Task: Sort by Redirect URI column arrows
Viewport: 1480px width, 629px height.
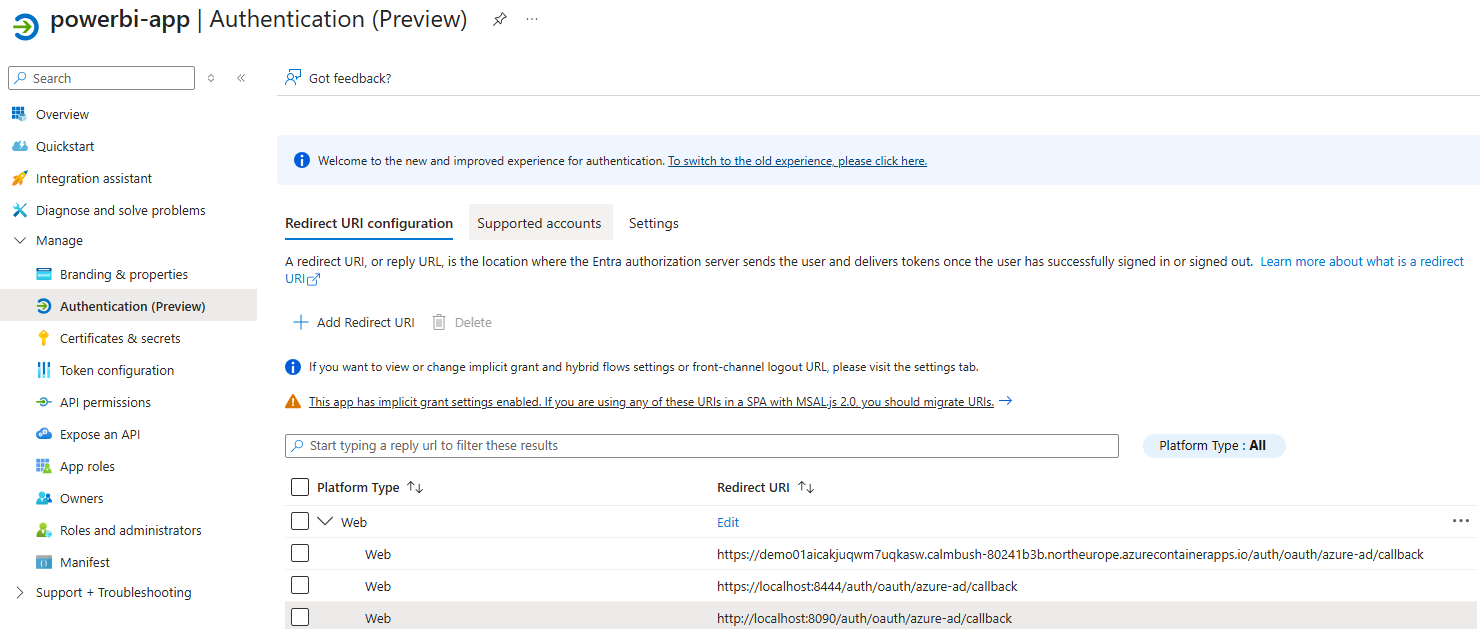Action: (806, 487)
